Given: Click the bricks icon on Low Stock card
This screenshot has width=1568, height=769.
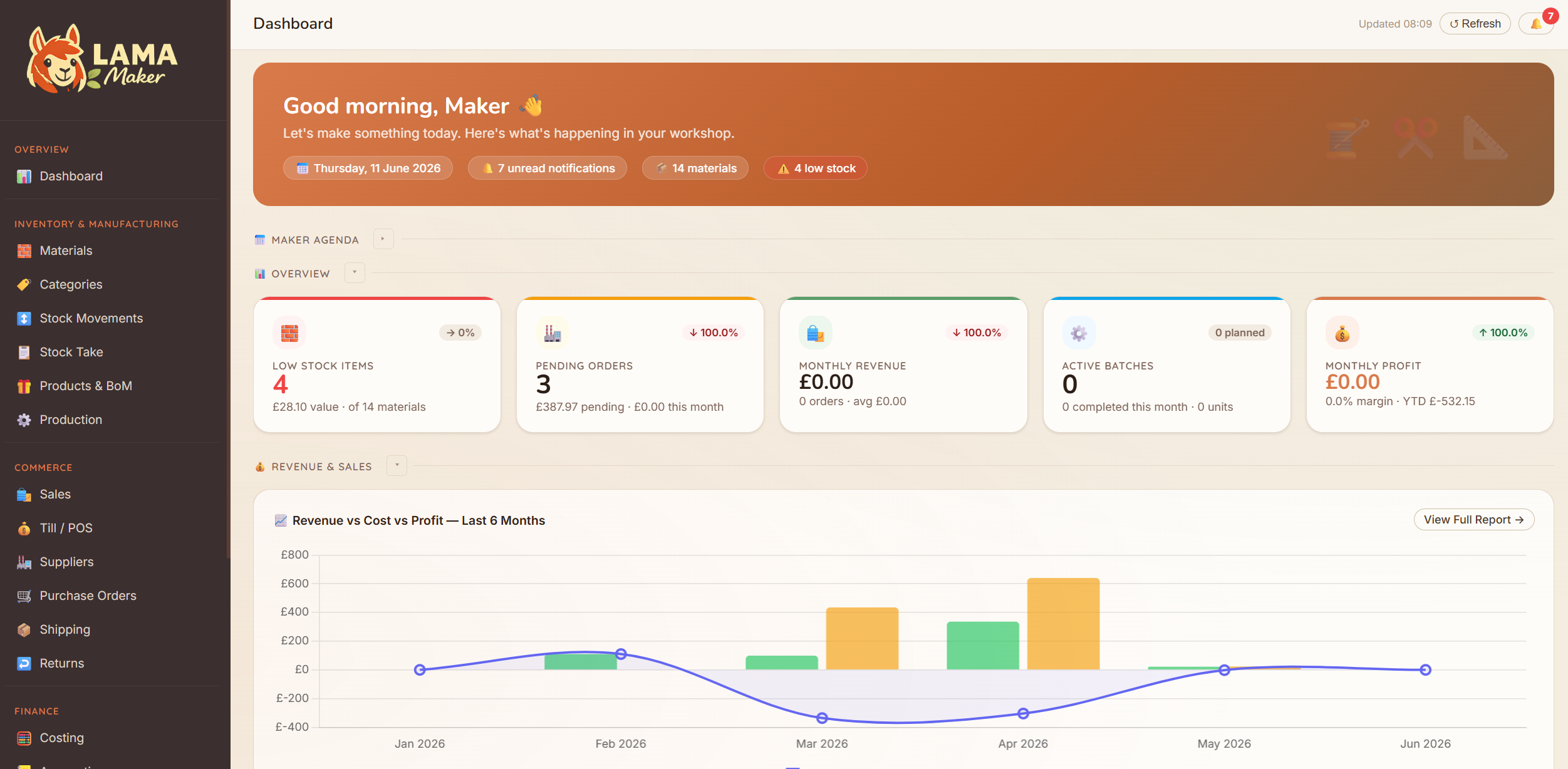Looking at the screenshot, I should tap(289, 333).
